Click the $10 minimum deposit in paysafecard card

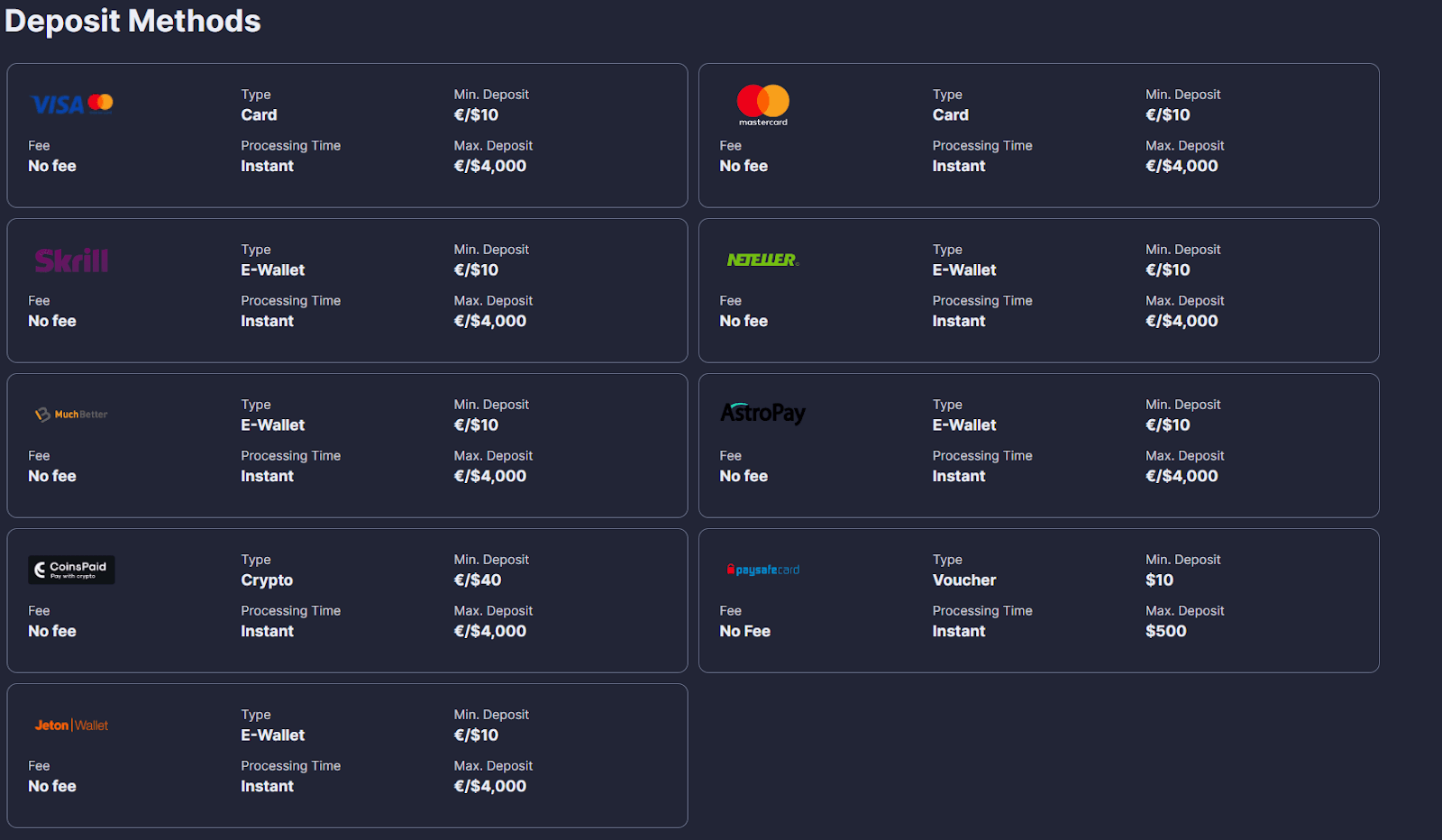[1159, 580]
